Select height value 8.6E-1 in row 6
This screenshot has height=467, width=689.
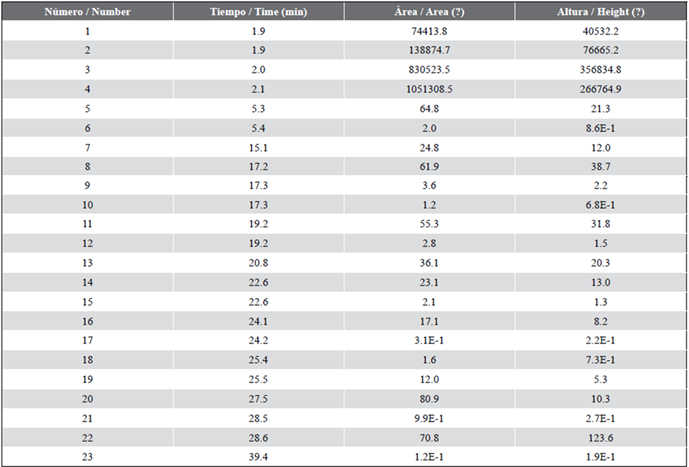(600, 128)
